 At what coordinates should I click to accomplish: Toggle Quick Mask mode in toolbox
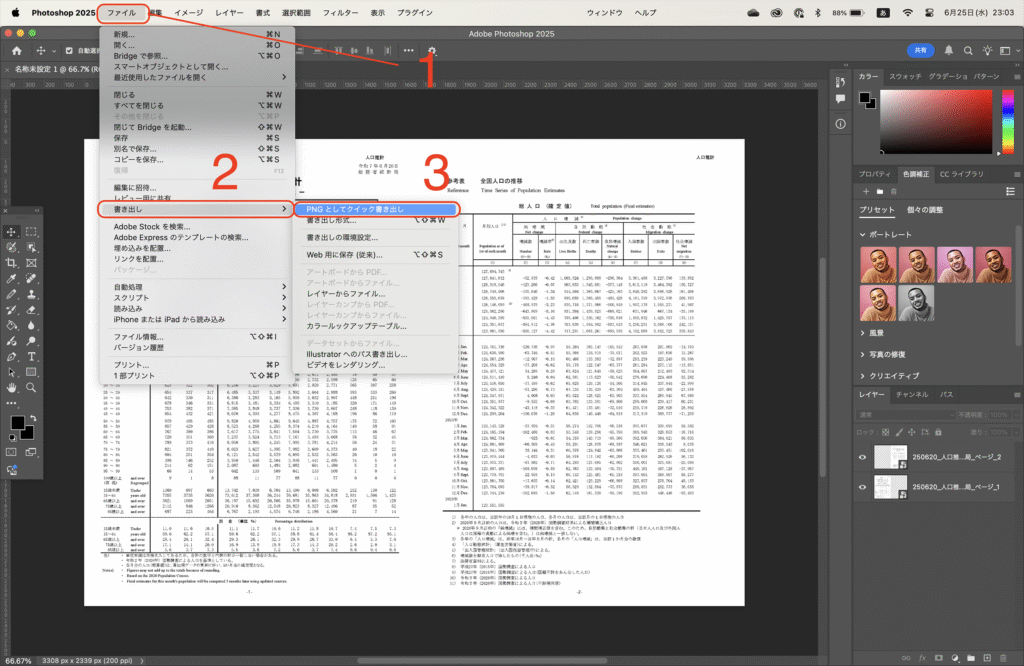click(x=12, y=452)
